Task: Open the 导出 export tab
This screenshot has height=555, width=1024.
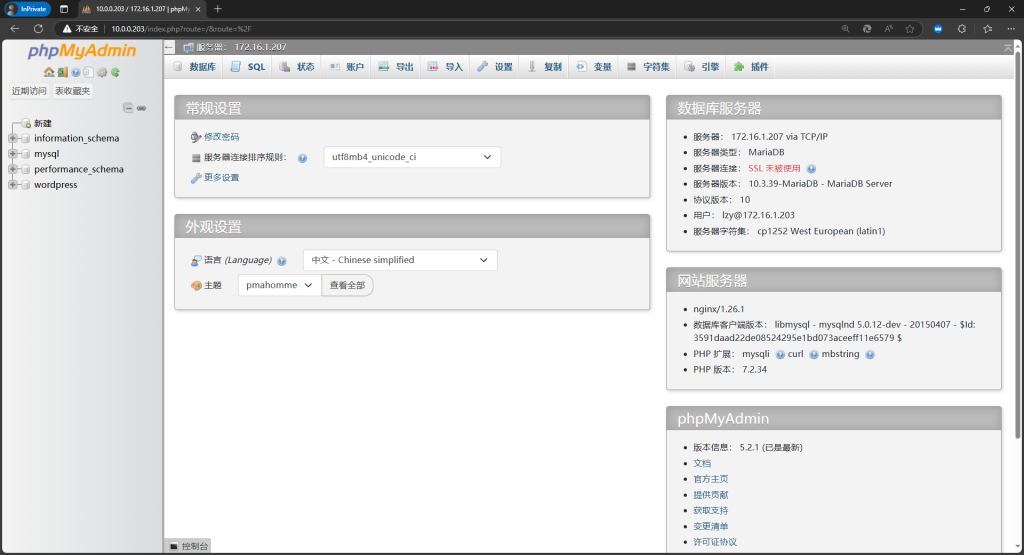Action: pos(396,67)
